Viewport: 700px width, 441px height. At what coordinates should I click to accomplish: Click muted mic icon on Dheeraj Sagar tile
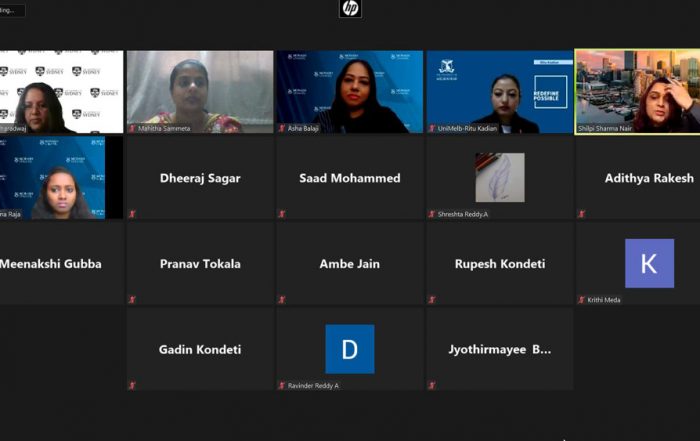(x=132, y=214)
